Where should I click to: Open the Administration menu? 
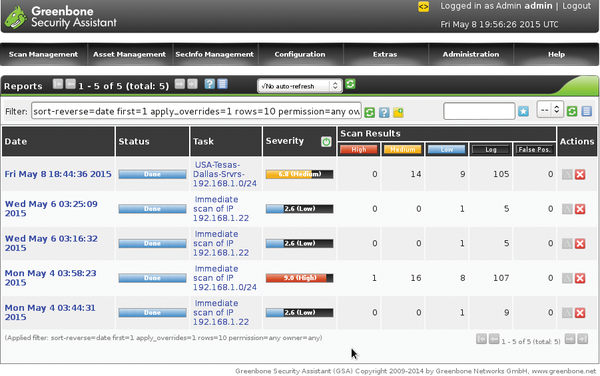pyautogui.click(x=471, y=54)
